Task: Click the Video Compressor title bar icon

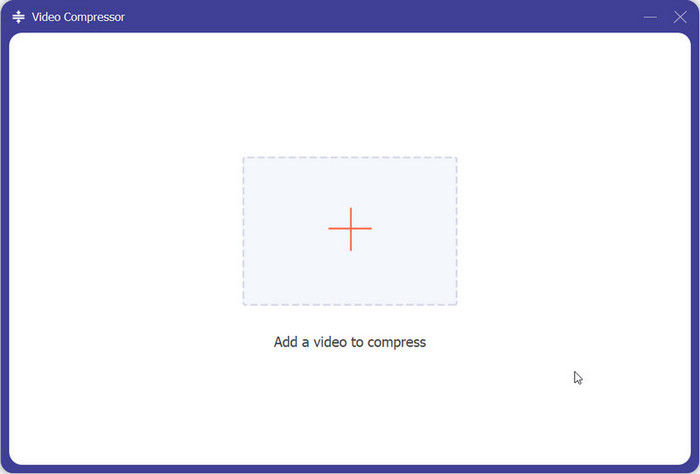Action: tap(18, 17)
